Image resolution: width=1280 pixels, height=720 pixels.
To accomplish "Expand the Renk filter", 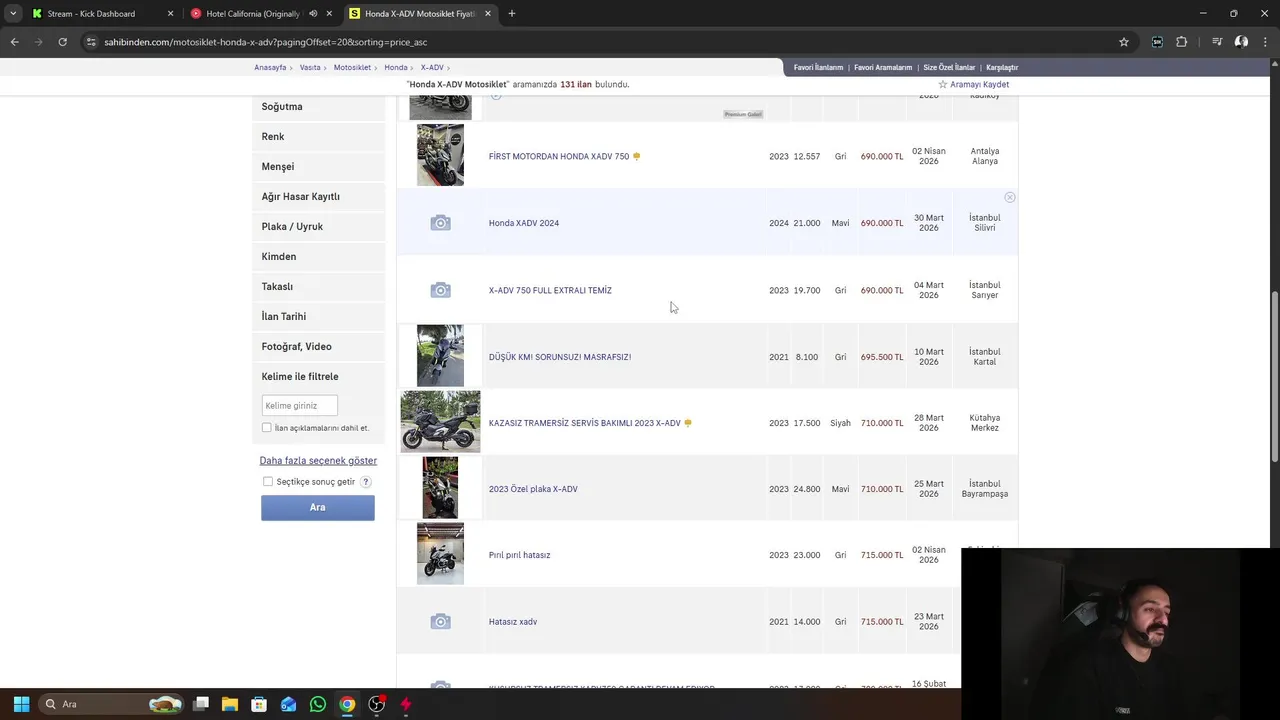I will tap(319, 137).
